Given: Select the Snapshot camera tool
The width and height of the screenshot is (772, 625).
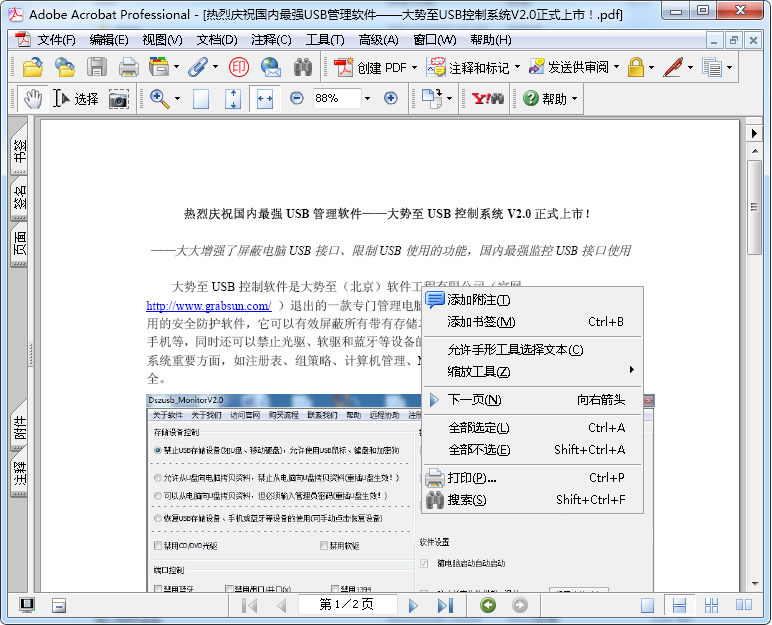Looking at the screenshot, I should (x=119, y=99).
